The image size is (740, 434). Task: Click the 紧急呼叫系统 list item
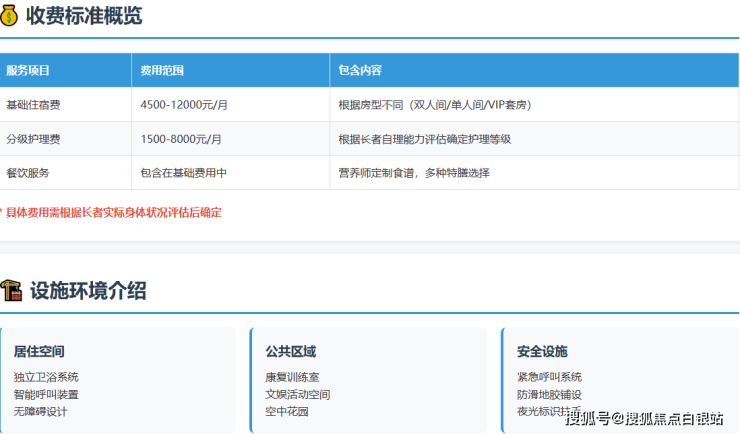[549, 377]
